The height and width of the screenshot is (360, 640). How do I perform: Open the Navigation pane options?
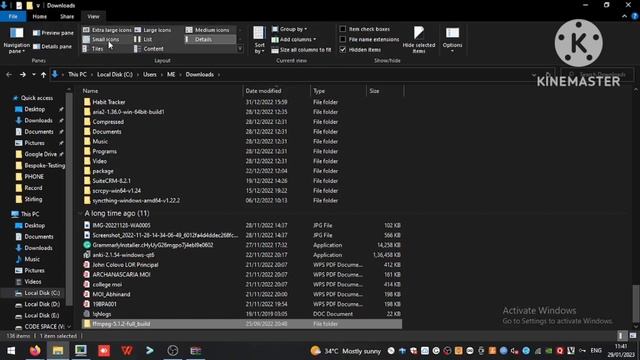pos(16,40)
